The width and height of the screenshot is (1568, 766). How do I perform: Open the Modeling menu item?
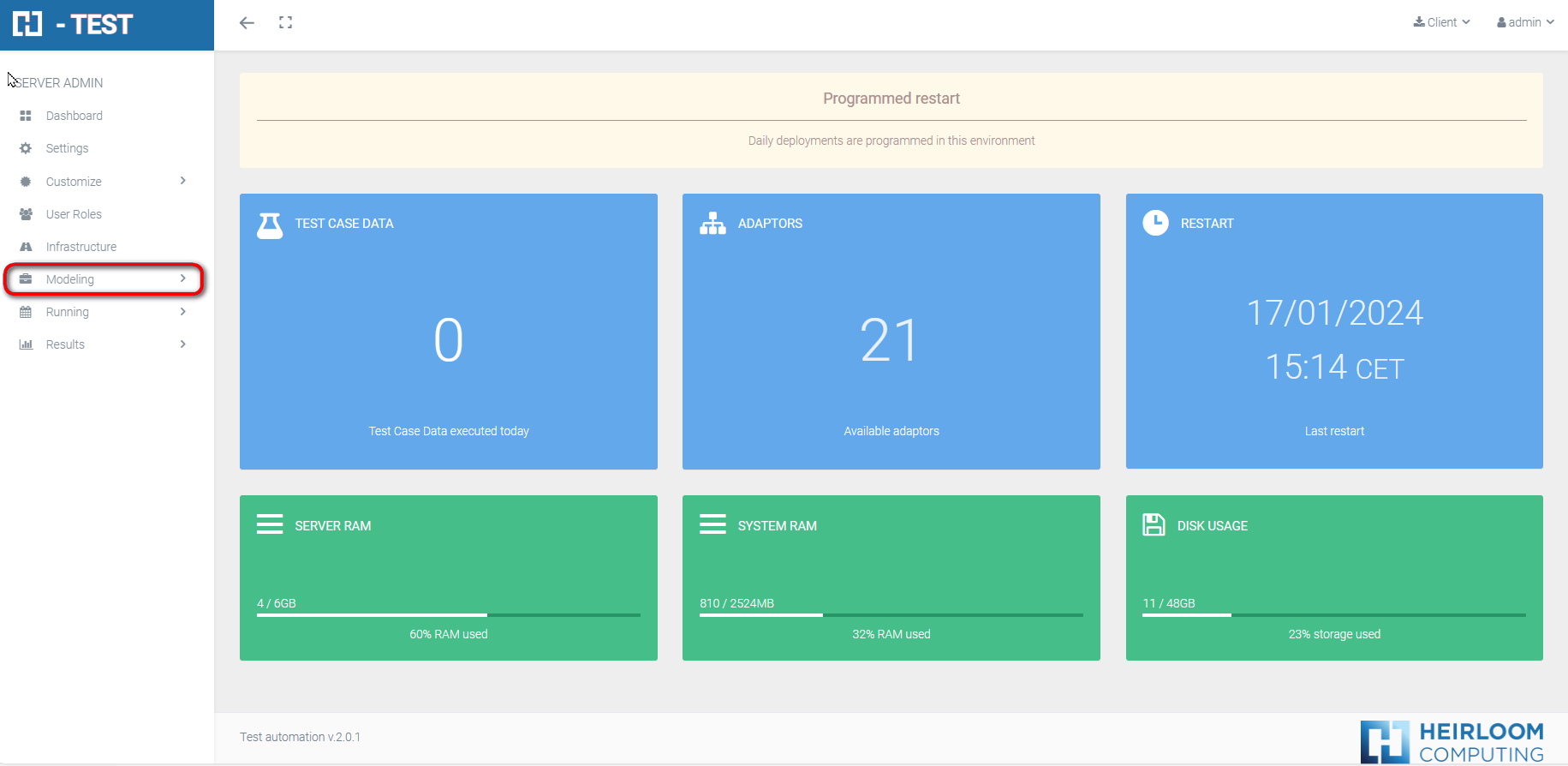(70, 279)
